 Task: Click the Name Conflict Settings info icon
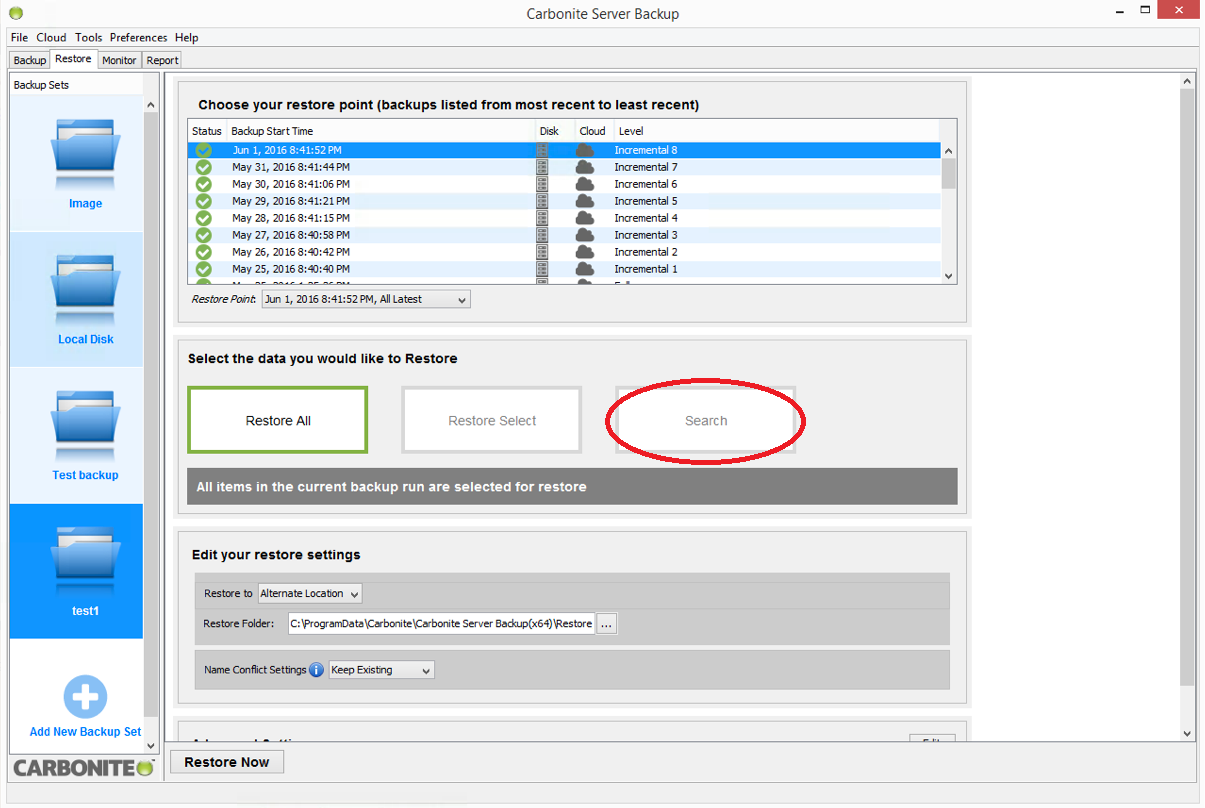[316, 670]
